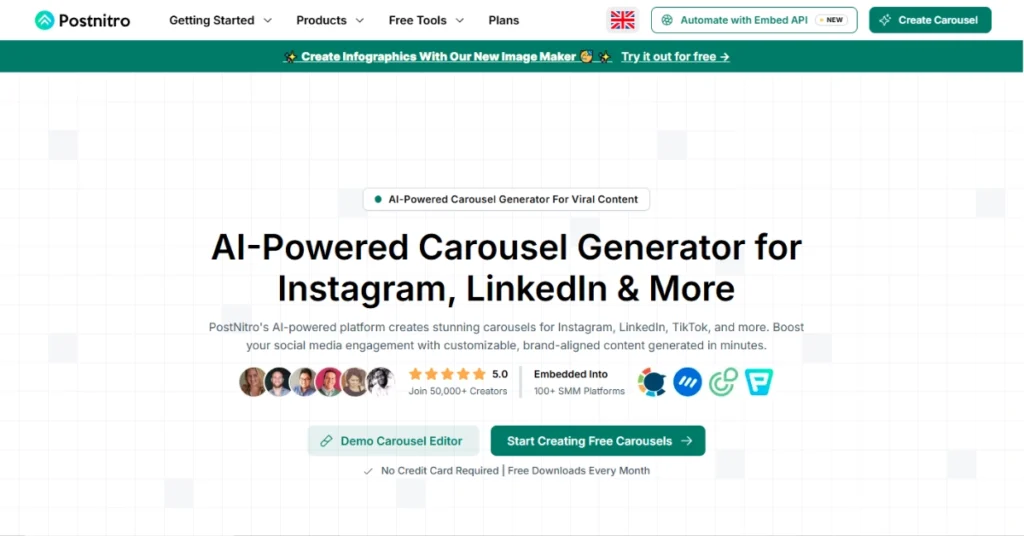This screenshot has width=1024, height=536.
Task: Click the UK flag language icon
Action: coord(623,20)
